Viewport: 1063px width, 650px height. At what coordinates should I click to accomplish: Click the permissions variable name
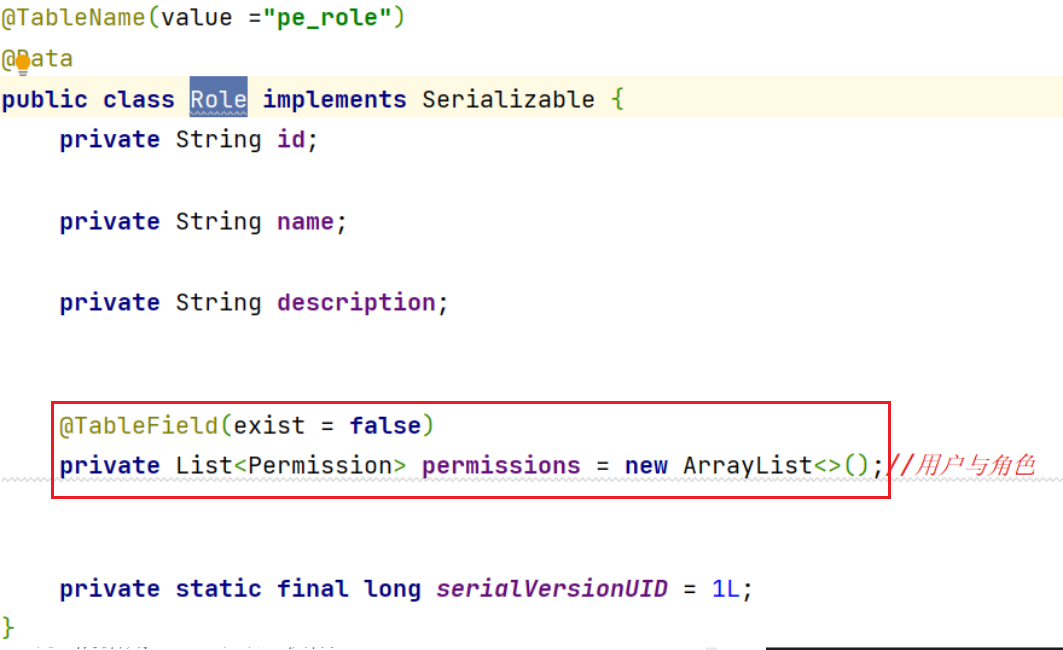pyautogui.click(x=501, y=466)
